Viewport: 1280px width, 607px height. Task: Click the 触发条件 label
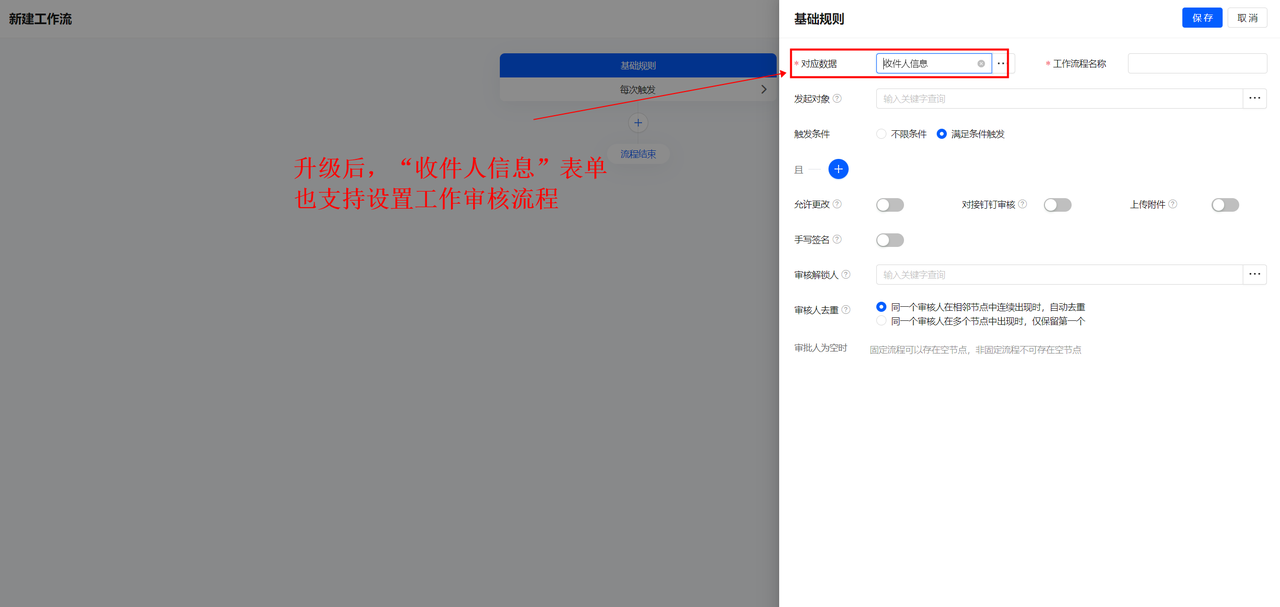pos(812,134)
